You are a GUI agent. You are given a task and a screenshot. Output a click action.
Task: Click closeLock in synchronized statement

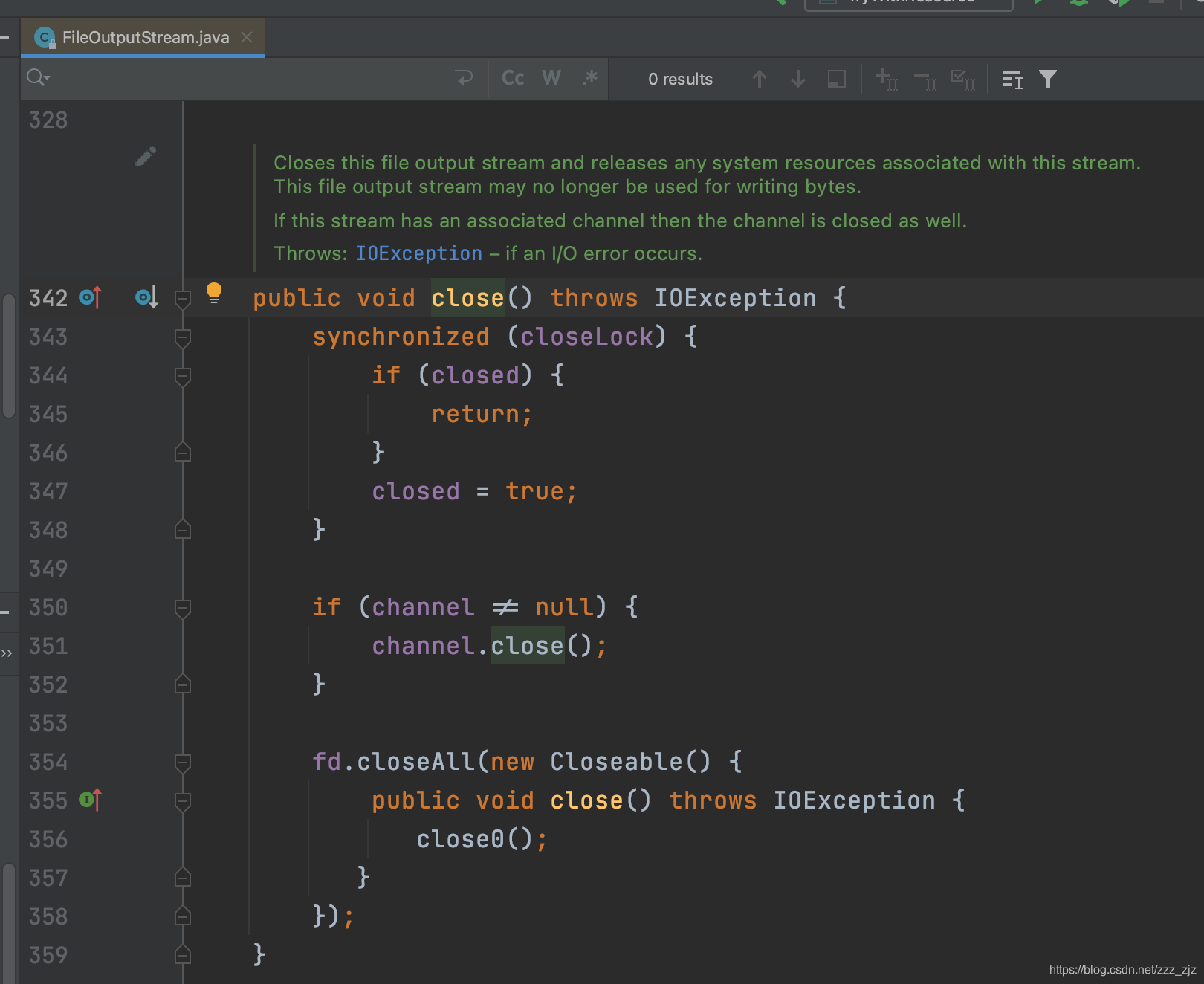[x=586, y=337]
